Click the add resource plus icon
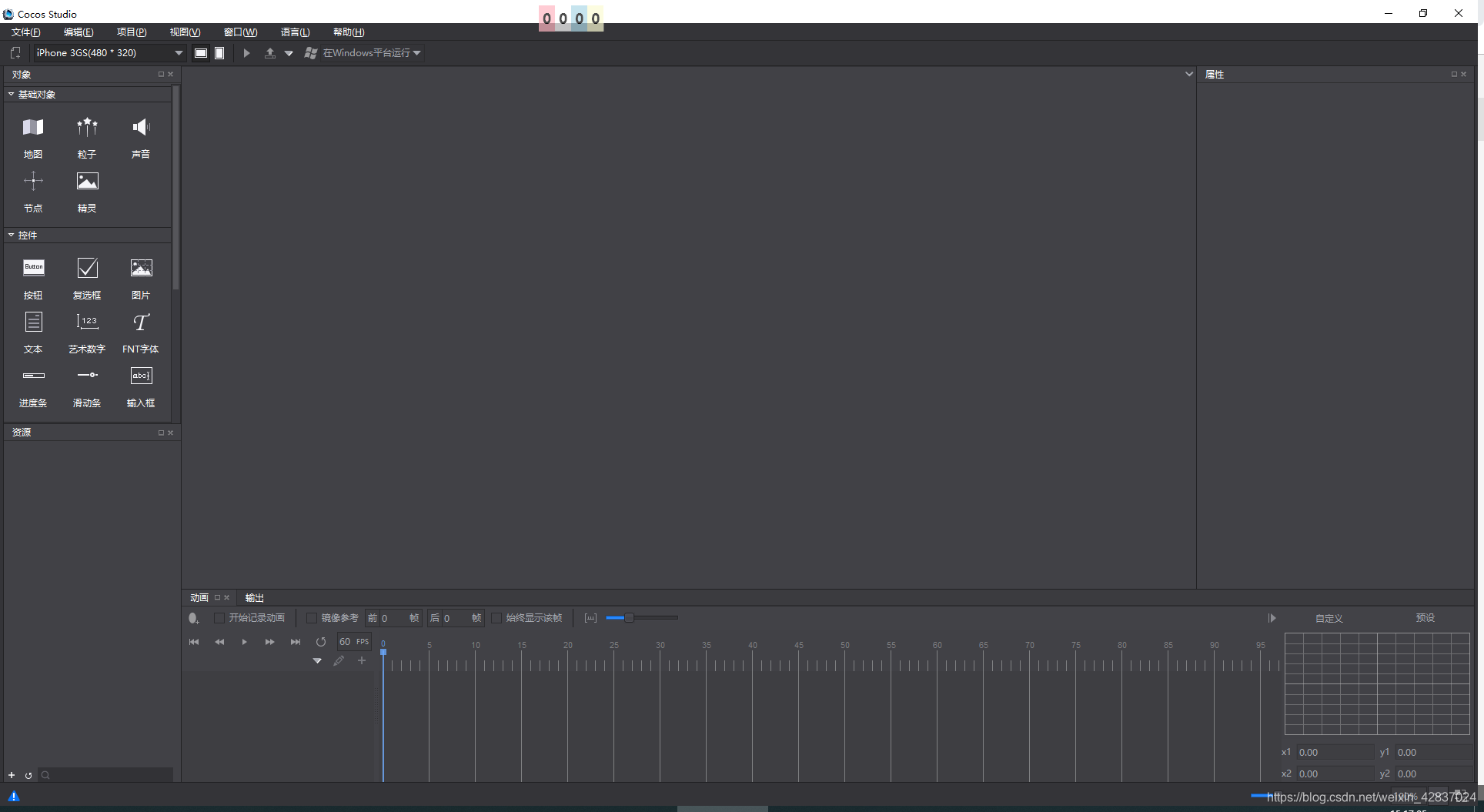The height and width of the screenshot is (812, 1484). [12, 775]
